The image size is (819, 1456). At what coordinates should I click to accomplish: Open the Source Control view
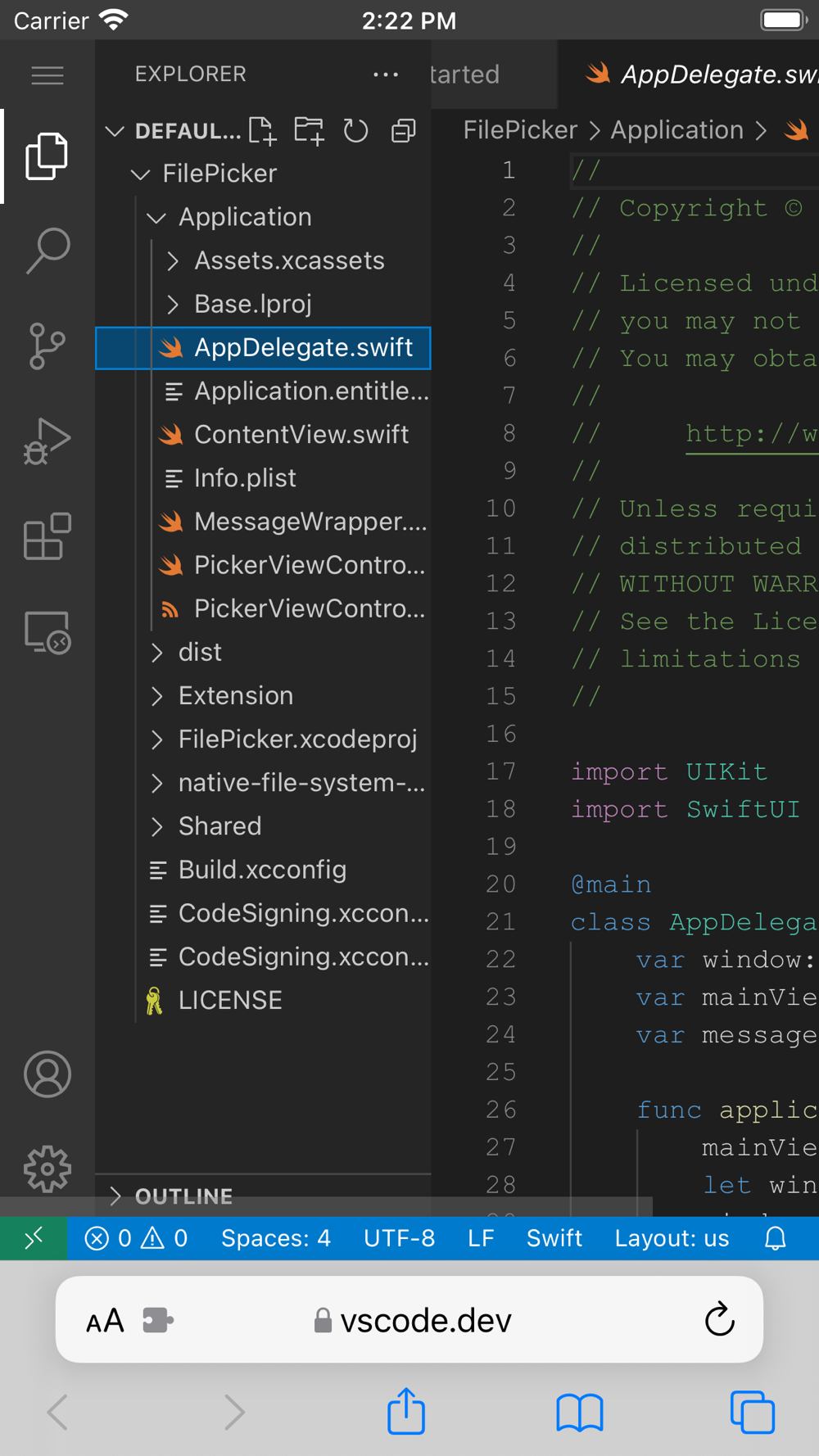coord(48,346)
